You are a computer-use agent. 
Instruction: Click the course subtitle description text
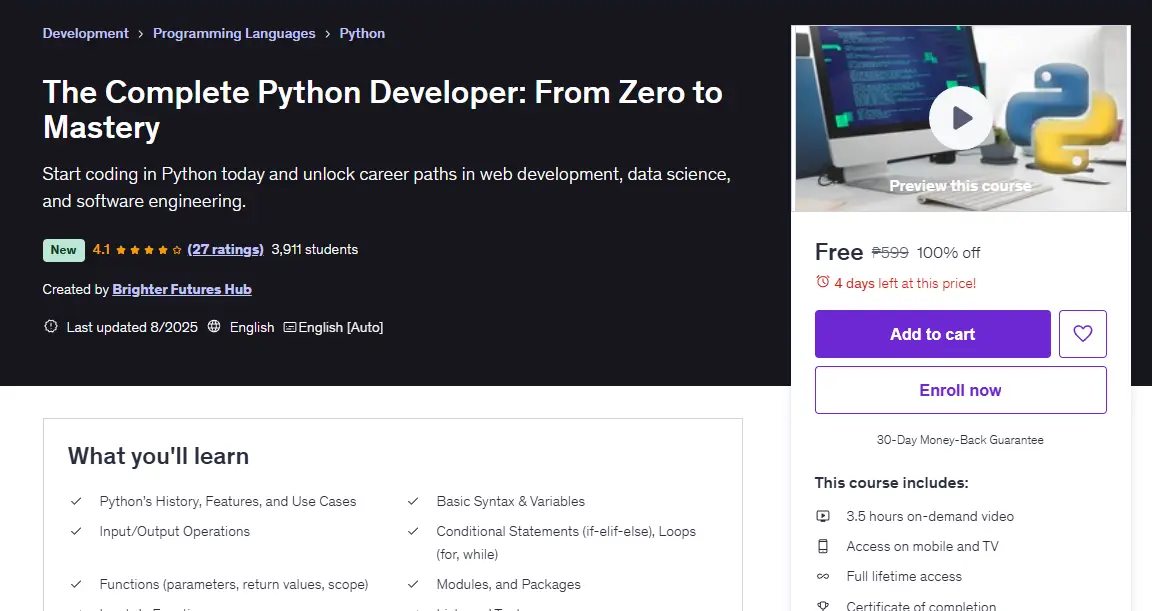[x=386, y=187]
